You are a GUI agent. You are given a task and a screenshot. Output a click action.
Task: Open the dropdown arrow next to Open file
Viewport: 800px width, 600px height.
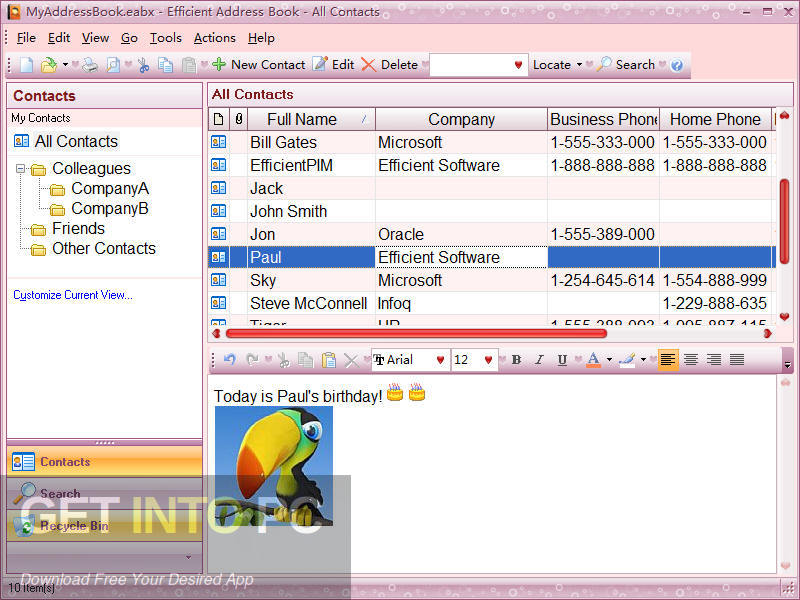(x=65, y=65)
